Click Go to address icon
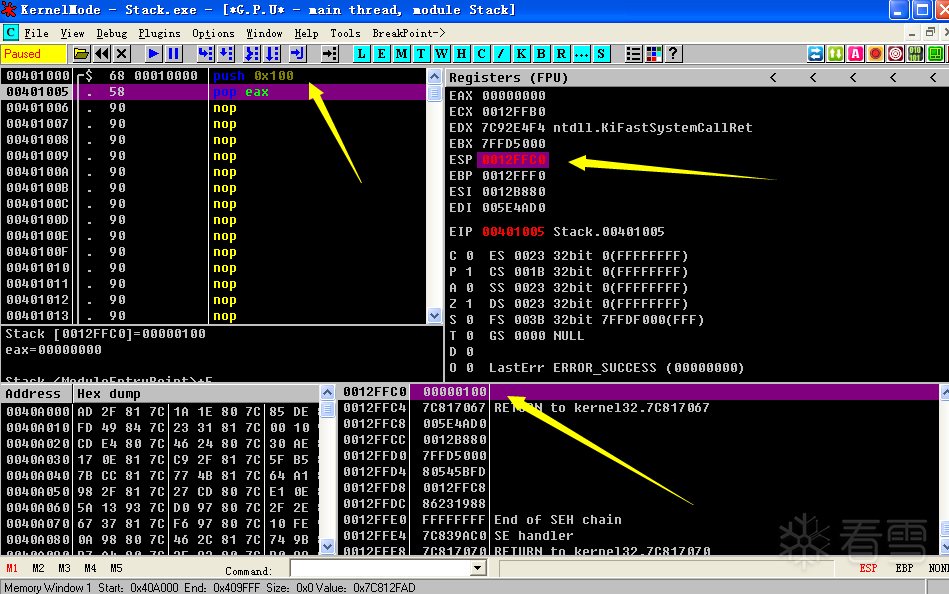This screenshot has width=949, height=594. click(330, 54)
